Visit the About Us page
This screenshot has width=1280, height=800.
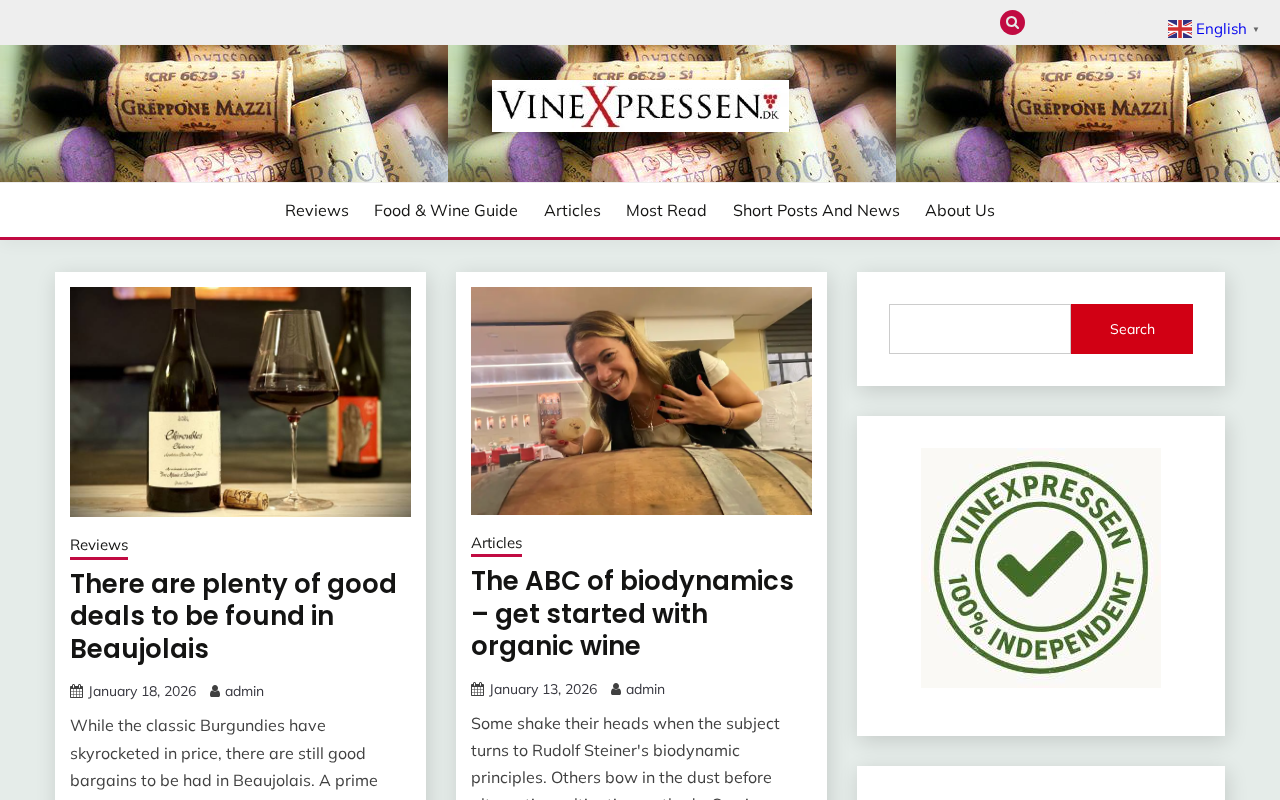click(960, 210)
